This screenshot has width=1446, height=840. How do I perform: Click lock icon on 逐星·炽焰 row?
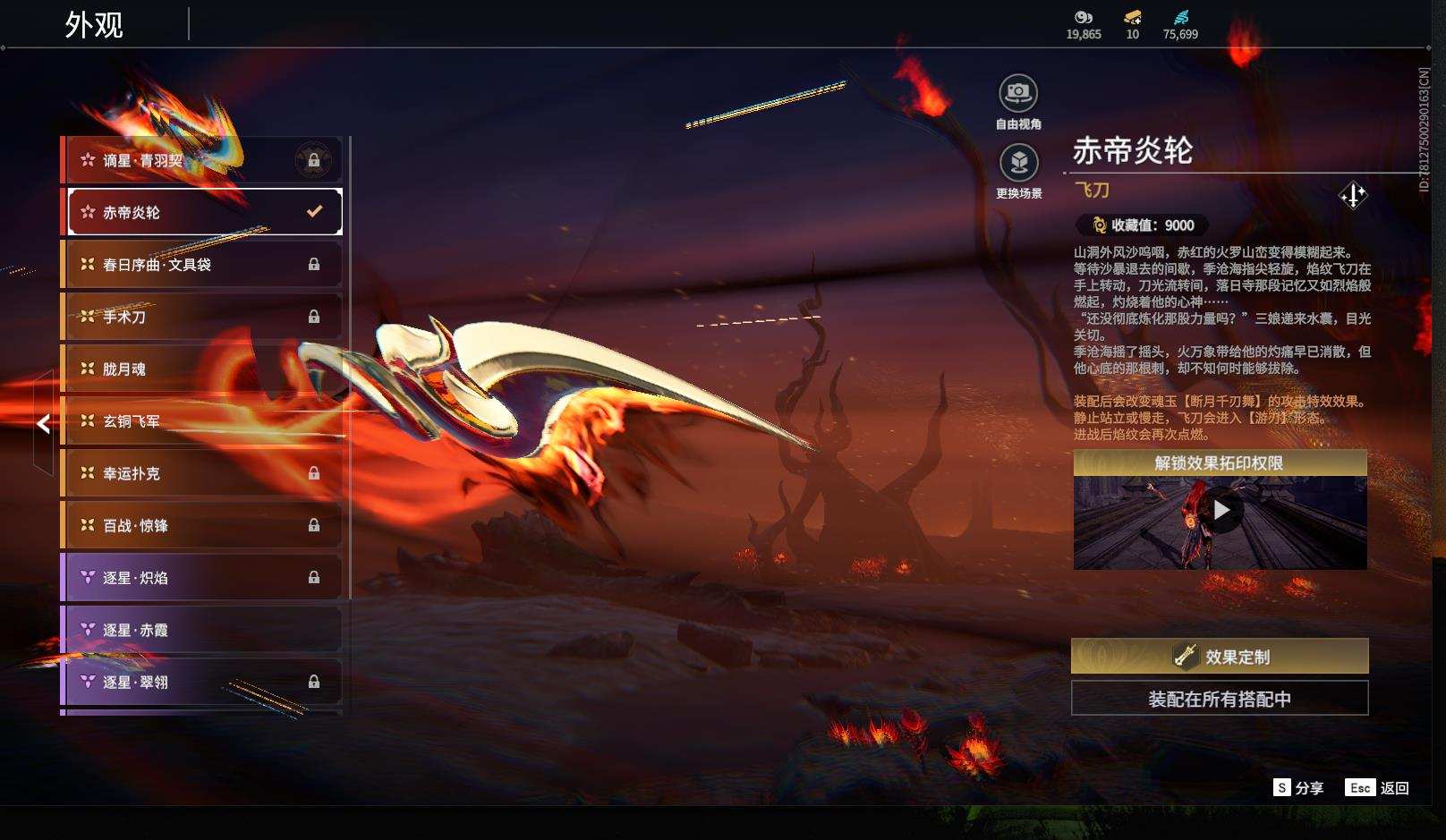pyautogui.click(x=314, y=577)
